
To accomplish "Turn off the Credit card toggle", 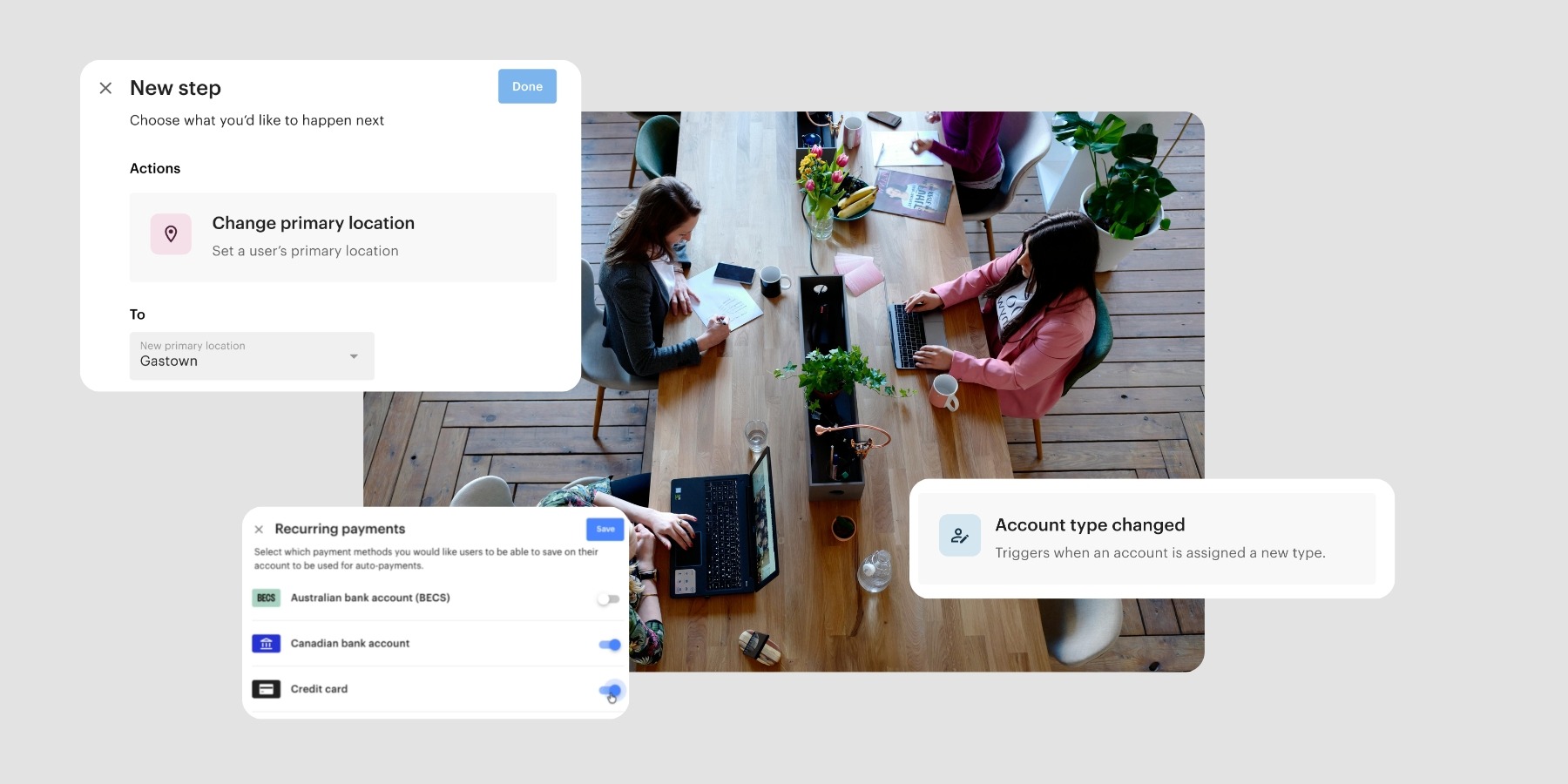I will 610,691.
